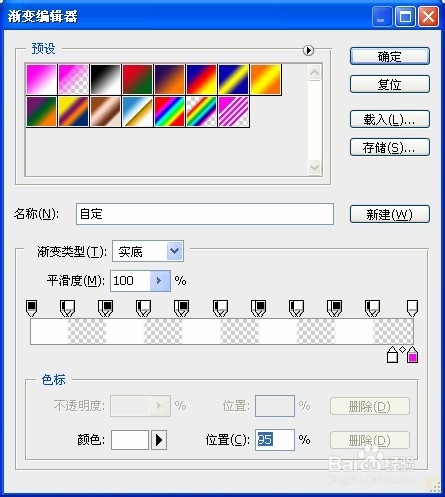
Task: Open the 颜色 white color swatch
Action: pyautogui.click(x=130, y=440)
